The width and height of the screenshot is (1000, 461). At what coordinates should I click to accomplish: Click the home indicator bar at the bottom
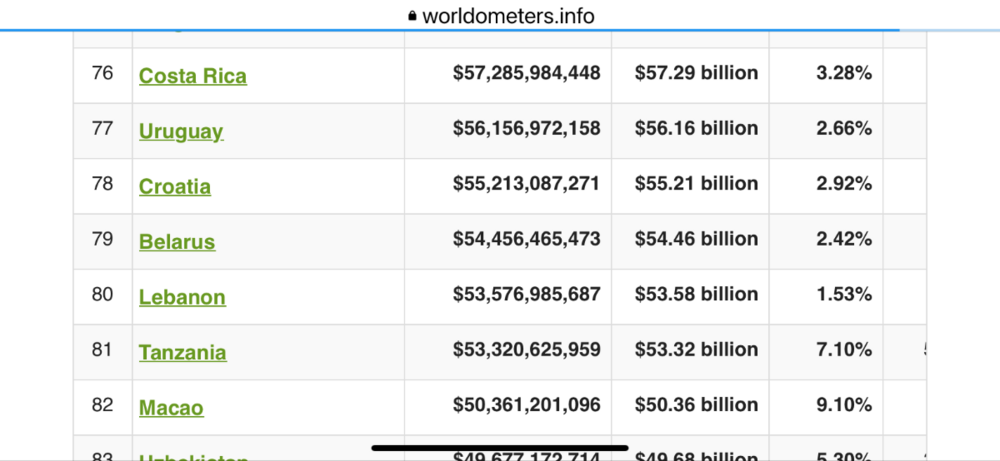tap(500, 447)
